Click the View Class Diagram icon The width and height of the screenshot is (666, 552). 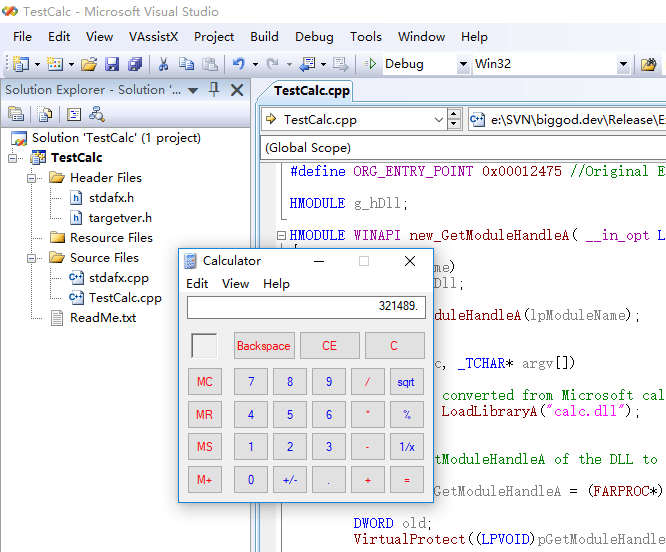click(97, 114)
